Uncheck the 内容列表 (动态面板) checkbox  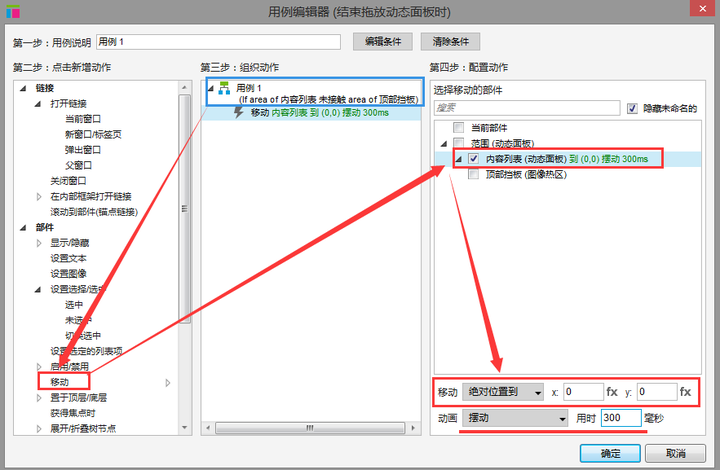[x=473, y=159]
